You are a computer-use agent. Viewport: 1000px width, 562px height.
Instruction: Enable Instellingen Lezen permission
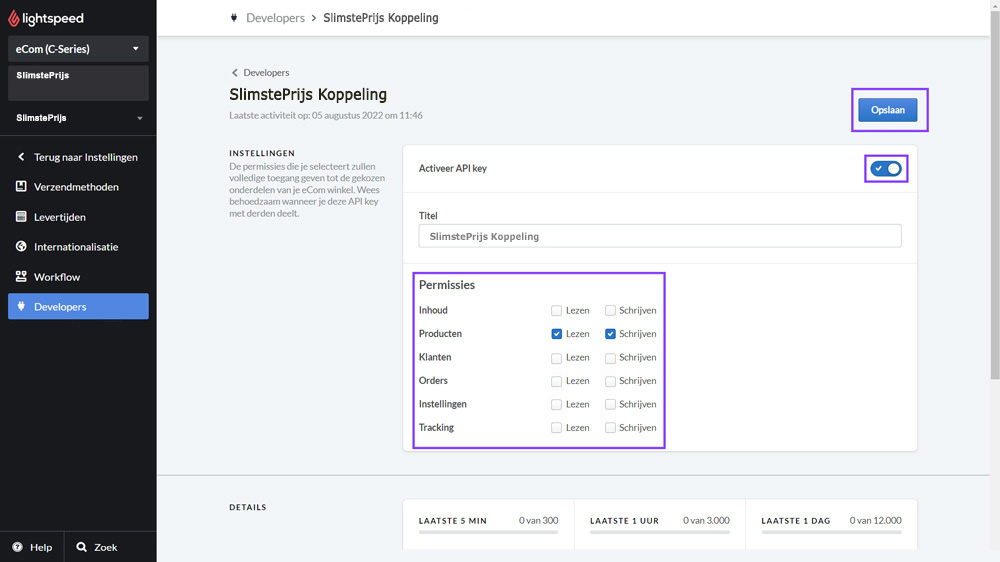click(x=556, y=404)
